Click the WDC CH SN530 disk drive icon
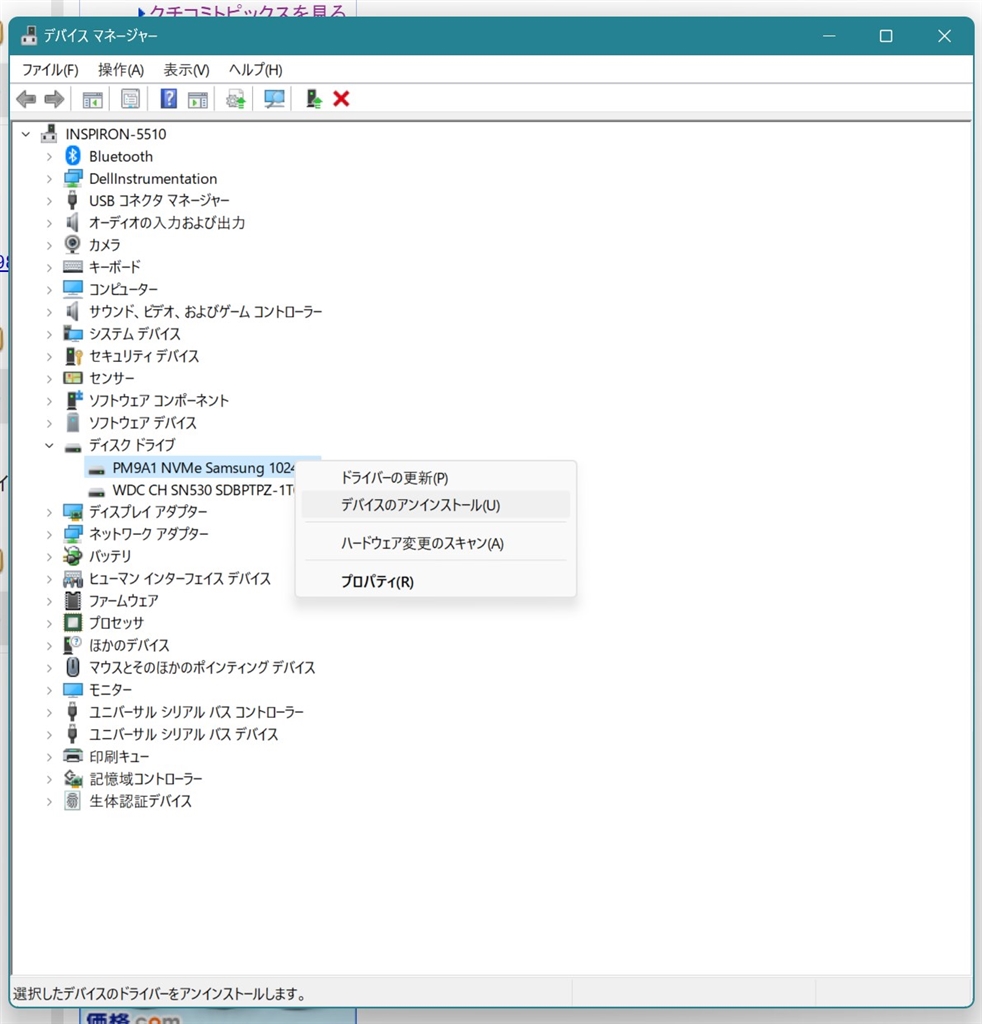This screenshot has width=982, height=1024. click(x=97, y=490)
